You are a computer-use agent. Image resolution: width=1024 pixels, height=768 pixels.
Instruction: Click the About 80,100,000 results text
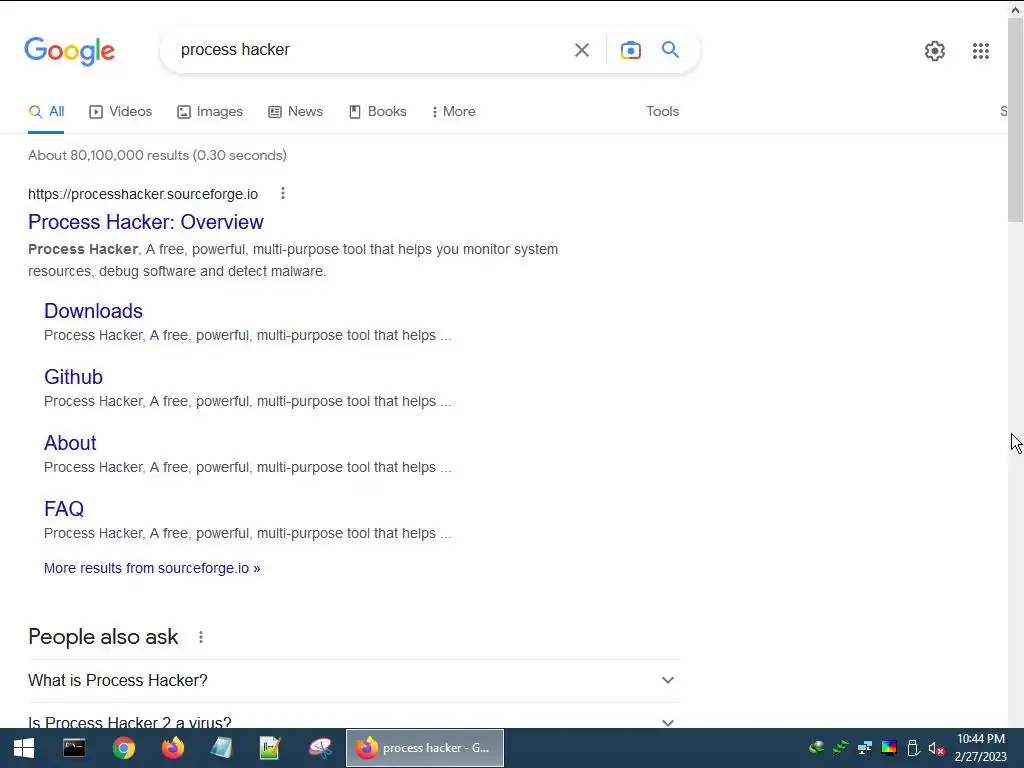[x=157, y=155]
